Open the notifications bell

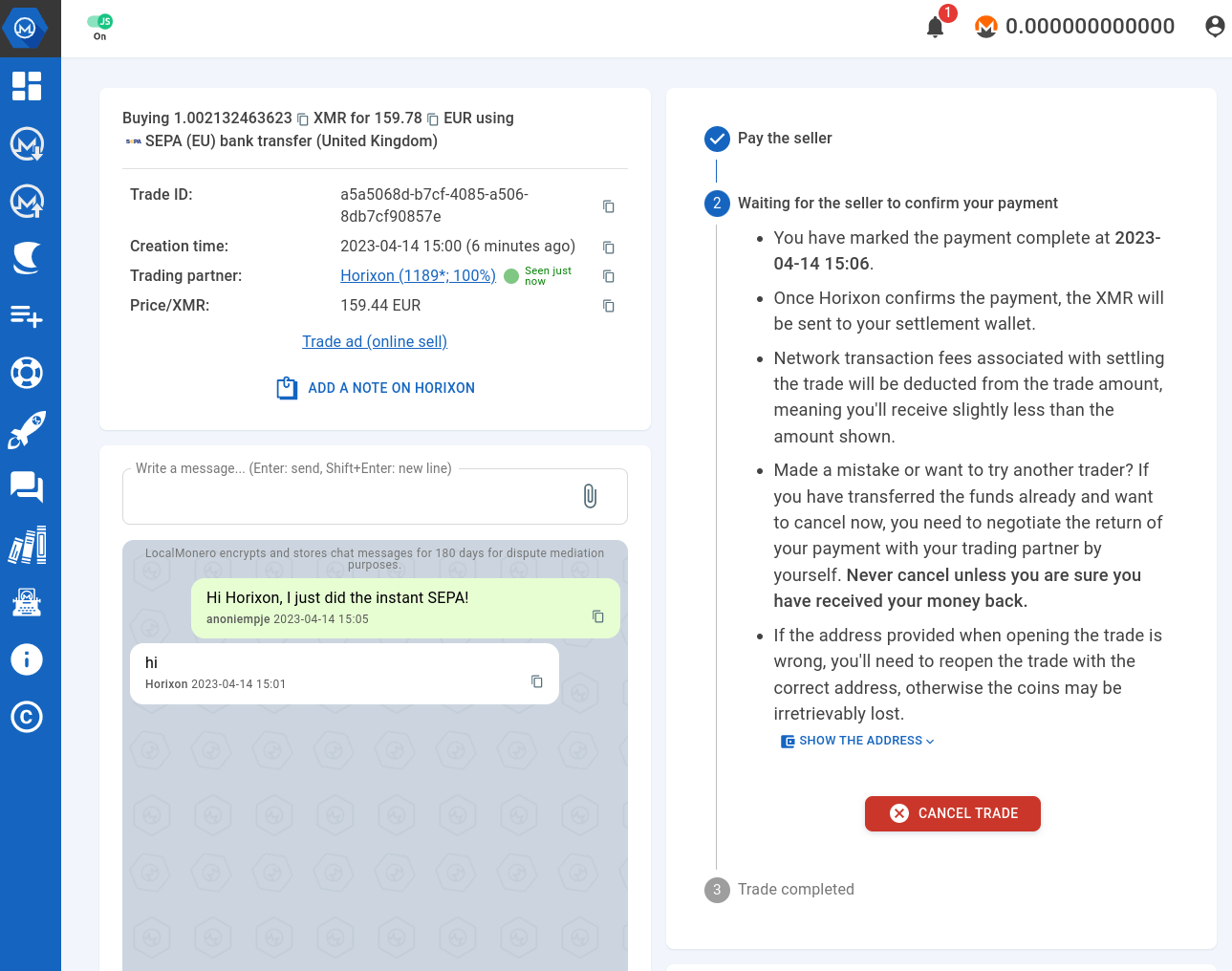pos(935,27)
